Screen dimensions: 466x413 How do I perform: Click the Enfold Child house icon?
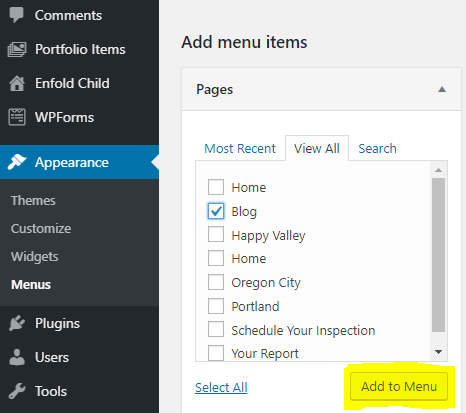pyautogui.click(x=17, y=83)
